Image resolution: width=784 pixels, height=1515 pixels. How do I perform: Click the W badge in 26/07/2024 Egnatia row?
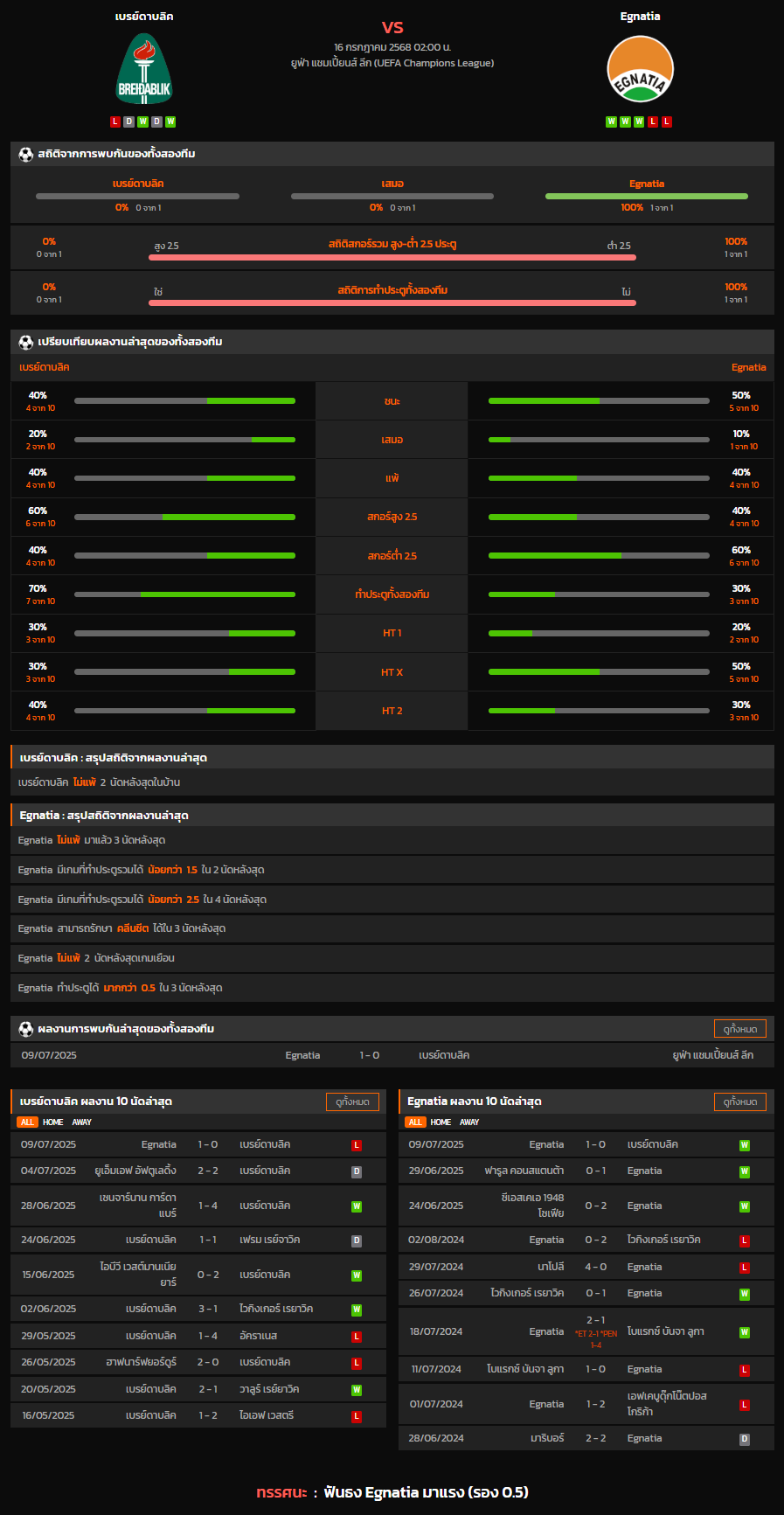tap(745, 1294)
